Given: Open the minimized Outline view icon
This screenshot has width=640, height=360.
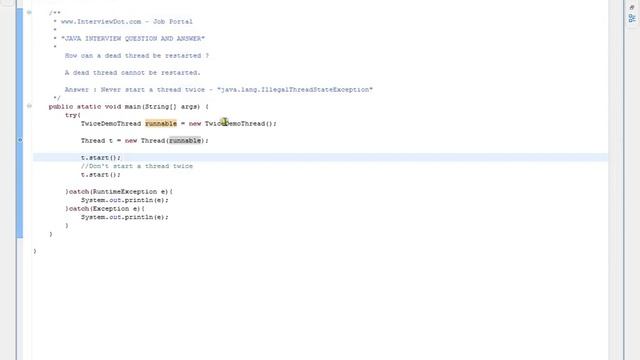Looking at the screenshot, I should [632, 18].
